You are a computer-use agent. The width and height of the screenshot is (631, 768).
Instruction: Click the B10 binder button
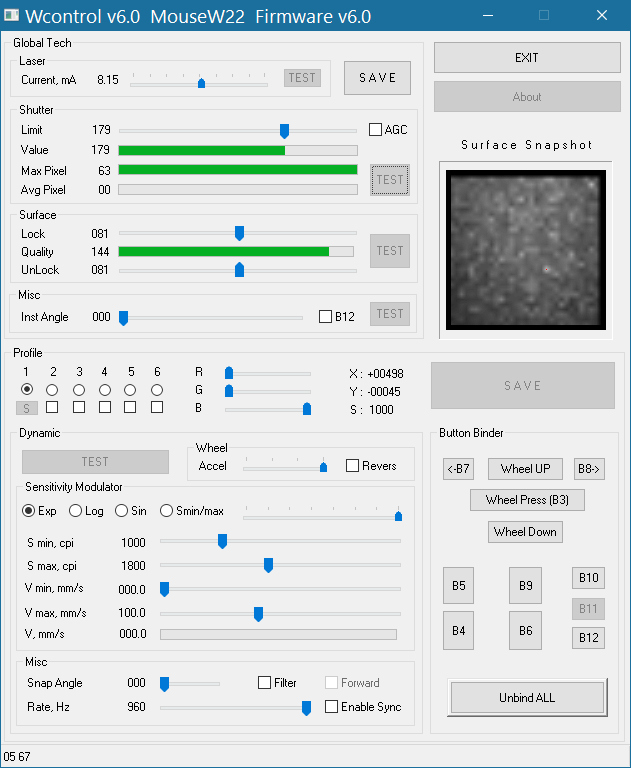[x=588, y=578]
